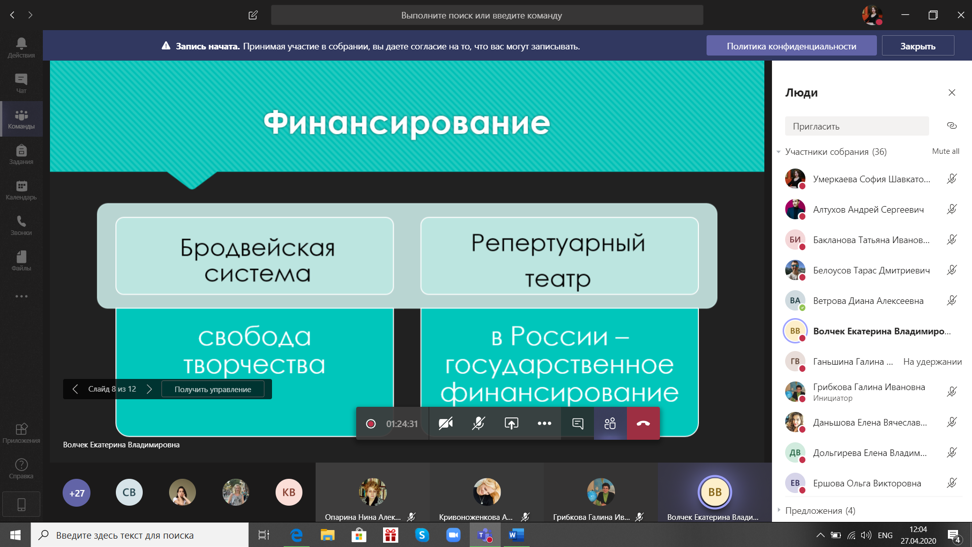Open the Teams tab in left sidebar

point(21,119)
